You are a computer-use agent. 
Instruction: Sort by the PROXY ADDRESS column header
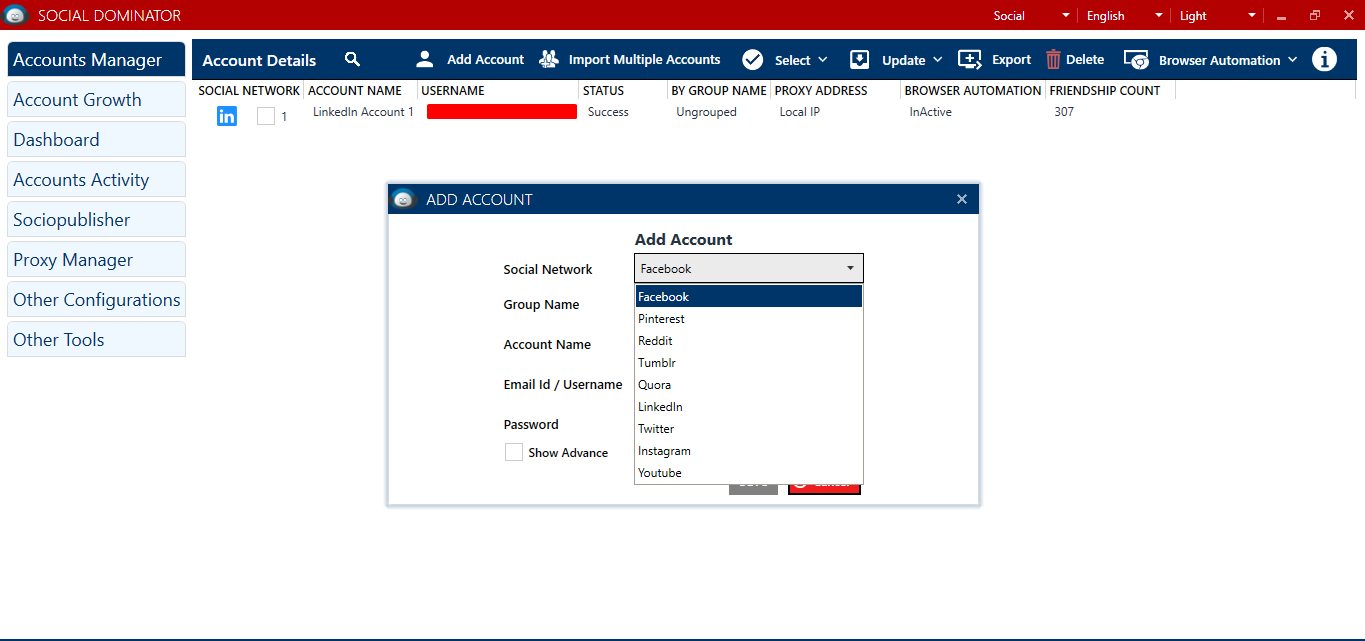pos(821,90)
